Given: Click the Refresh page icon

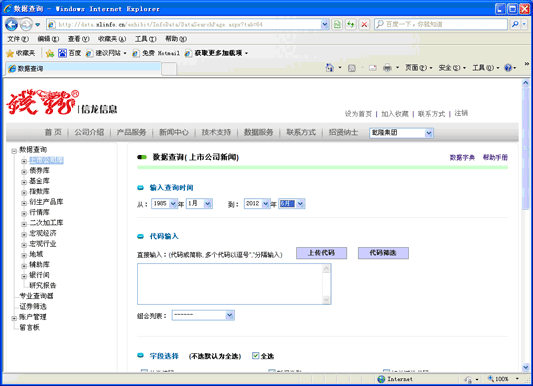Looking at the screenshot, I should click(x=350, y=24).
